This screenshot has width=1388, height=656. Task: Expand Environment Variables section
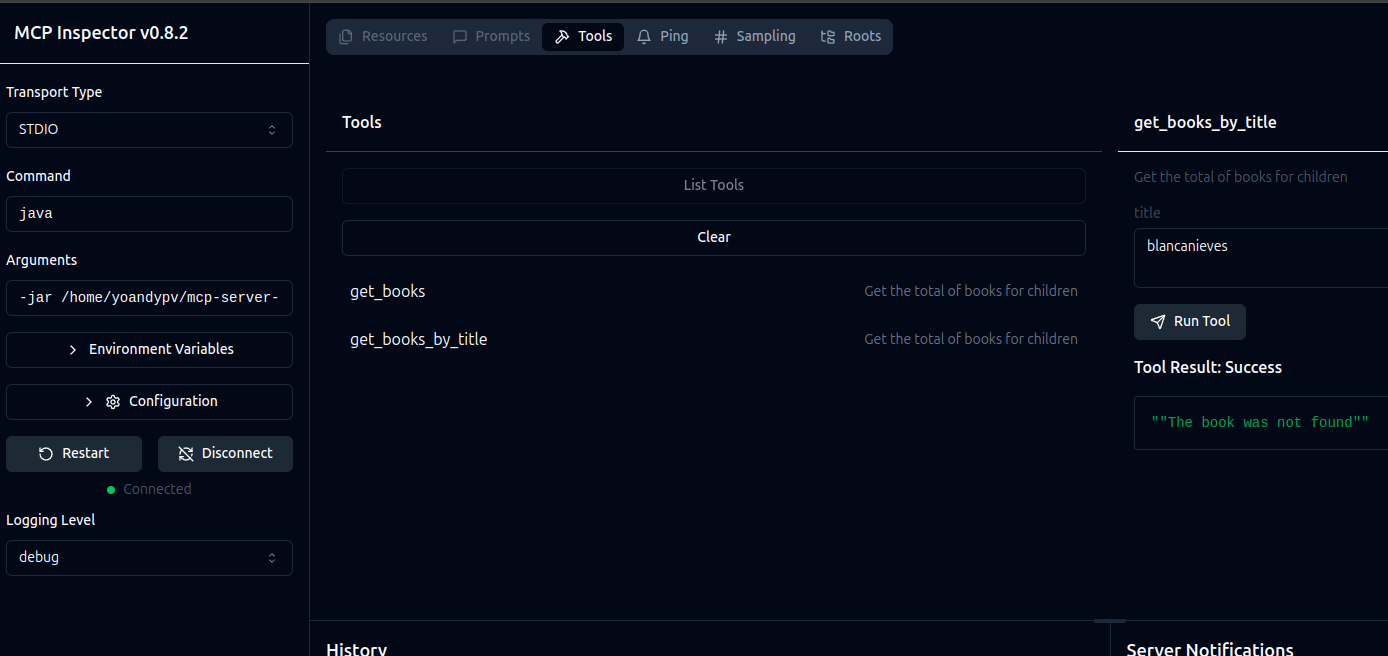[x=149, y=350]
